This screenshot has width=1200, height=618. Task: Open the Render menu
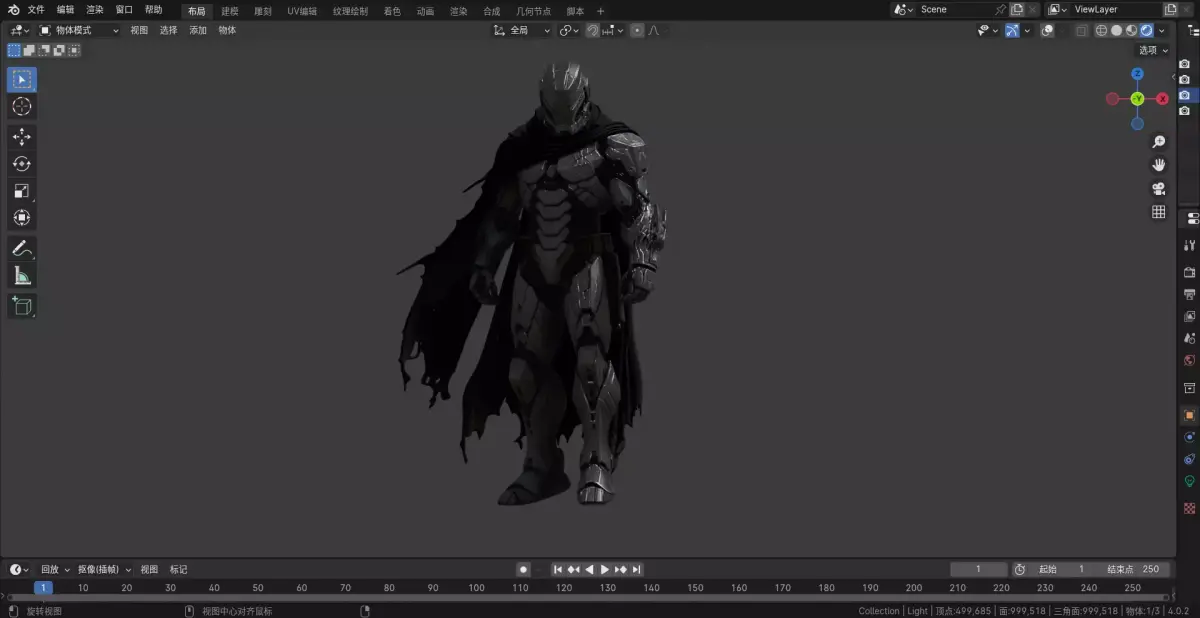tap(94, 9)
